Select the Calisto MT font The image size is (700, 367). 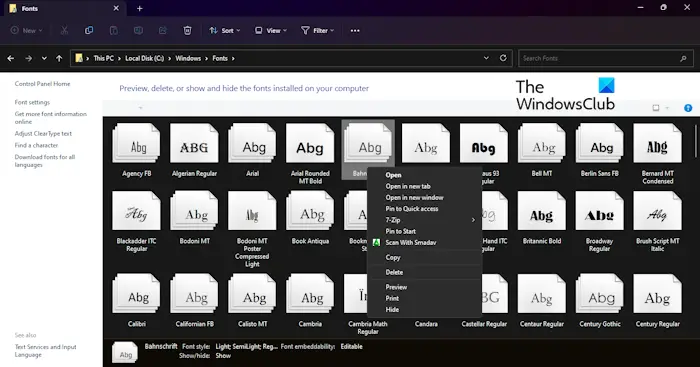point(252,301)
